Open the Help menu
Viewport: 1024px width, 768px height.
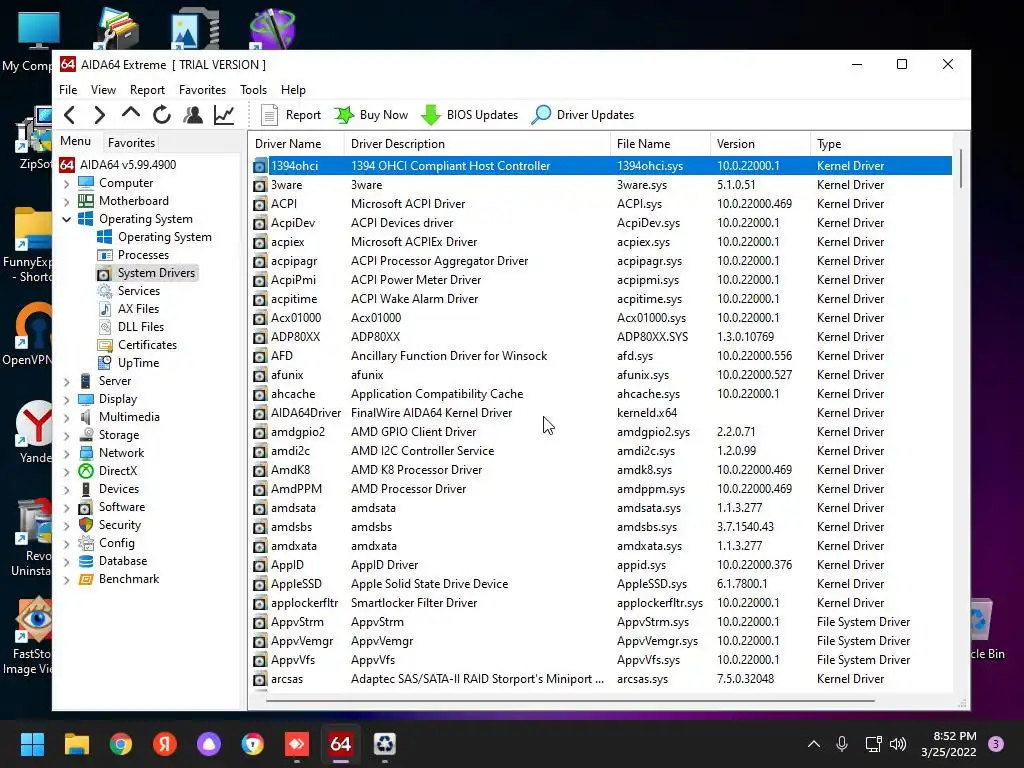293,89
